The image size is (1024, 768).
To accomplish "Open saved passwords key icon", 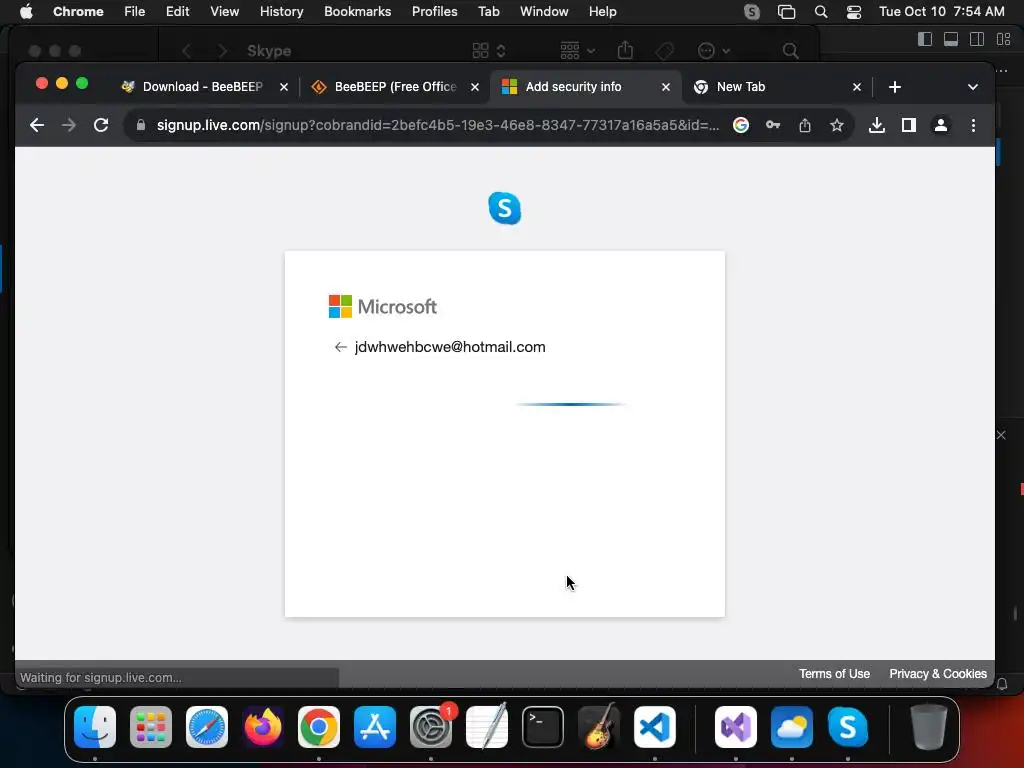I will (x=773, y=125).
